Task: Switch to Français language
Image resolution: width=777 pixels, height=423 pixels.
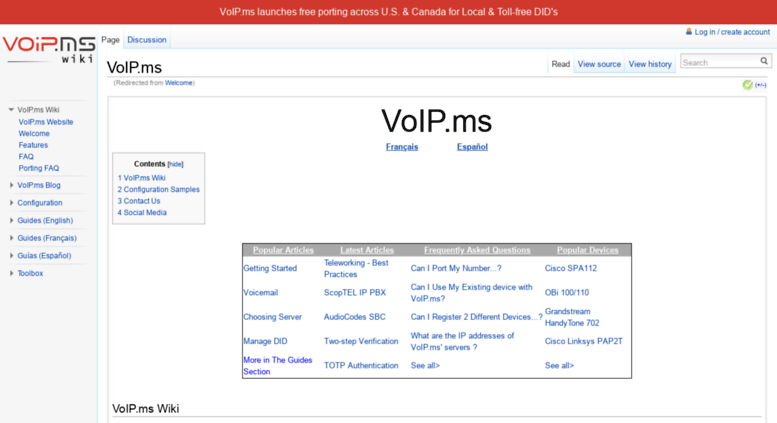Action: tap(402, 147)
